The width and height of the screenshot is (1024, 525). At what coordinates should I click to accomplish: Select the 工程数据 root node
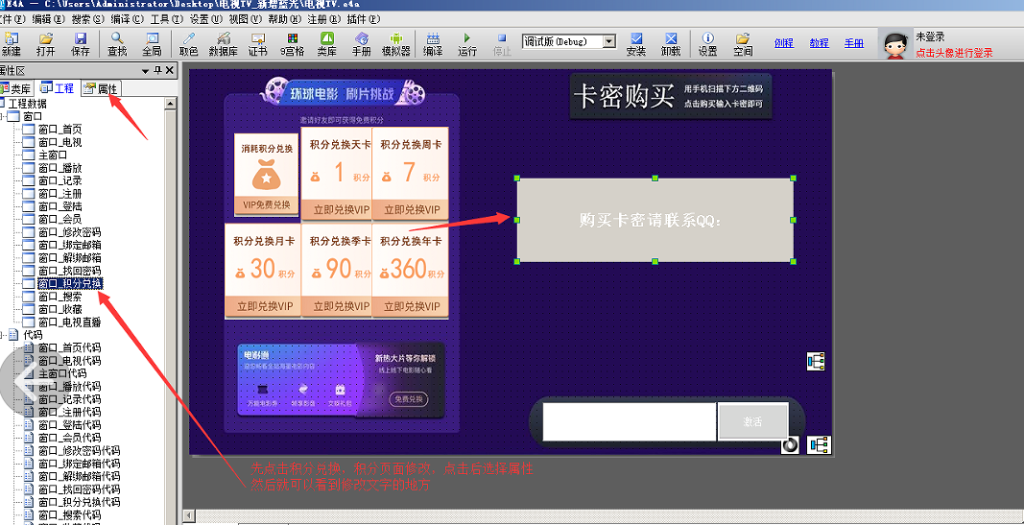(27, 103)
